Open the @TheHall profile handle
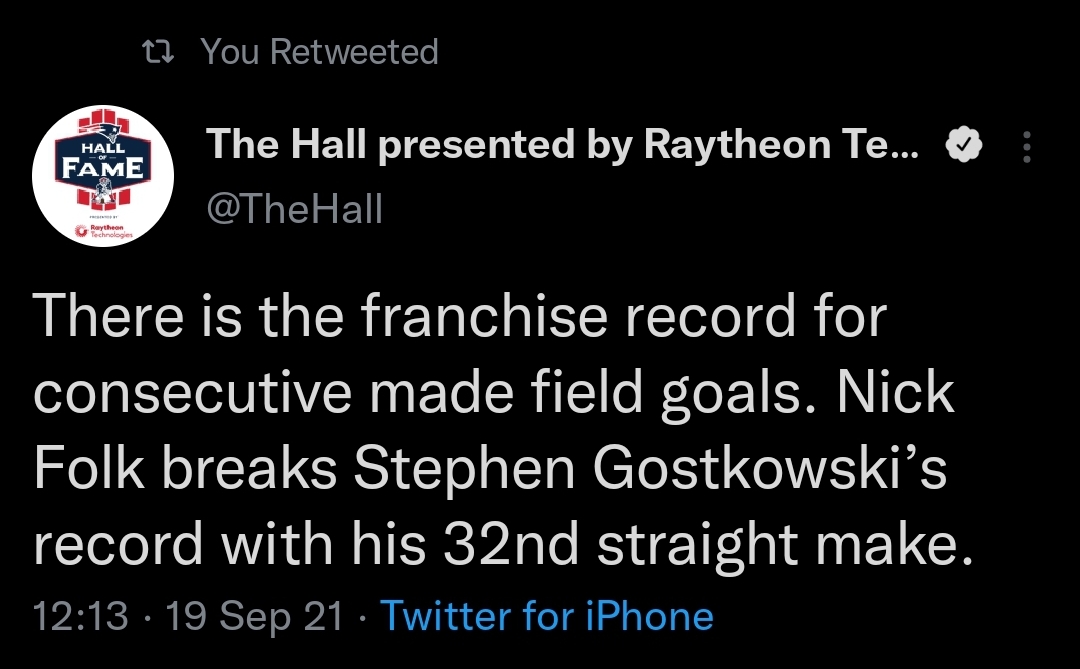Image resolution: width=1080 pixels, height=669 pixels. tap(295, 208)
